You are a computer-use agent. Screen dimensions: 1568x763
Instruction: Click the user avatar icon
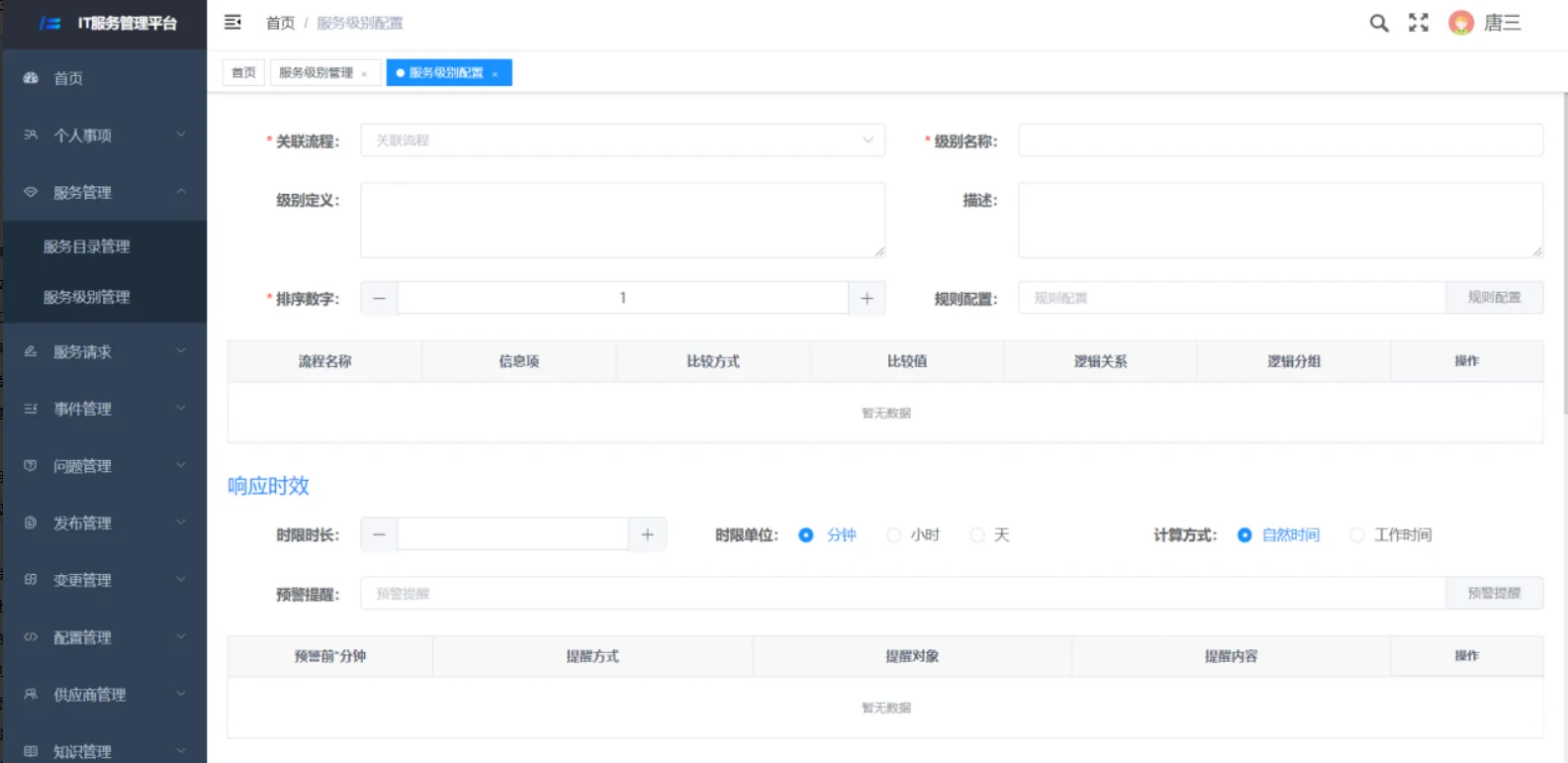coord(1461,23)
